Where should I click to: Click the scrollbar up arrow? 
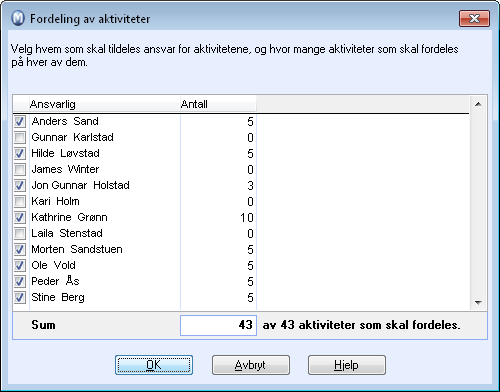pos(478,104)
